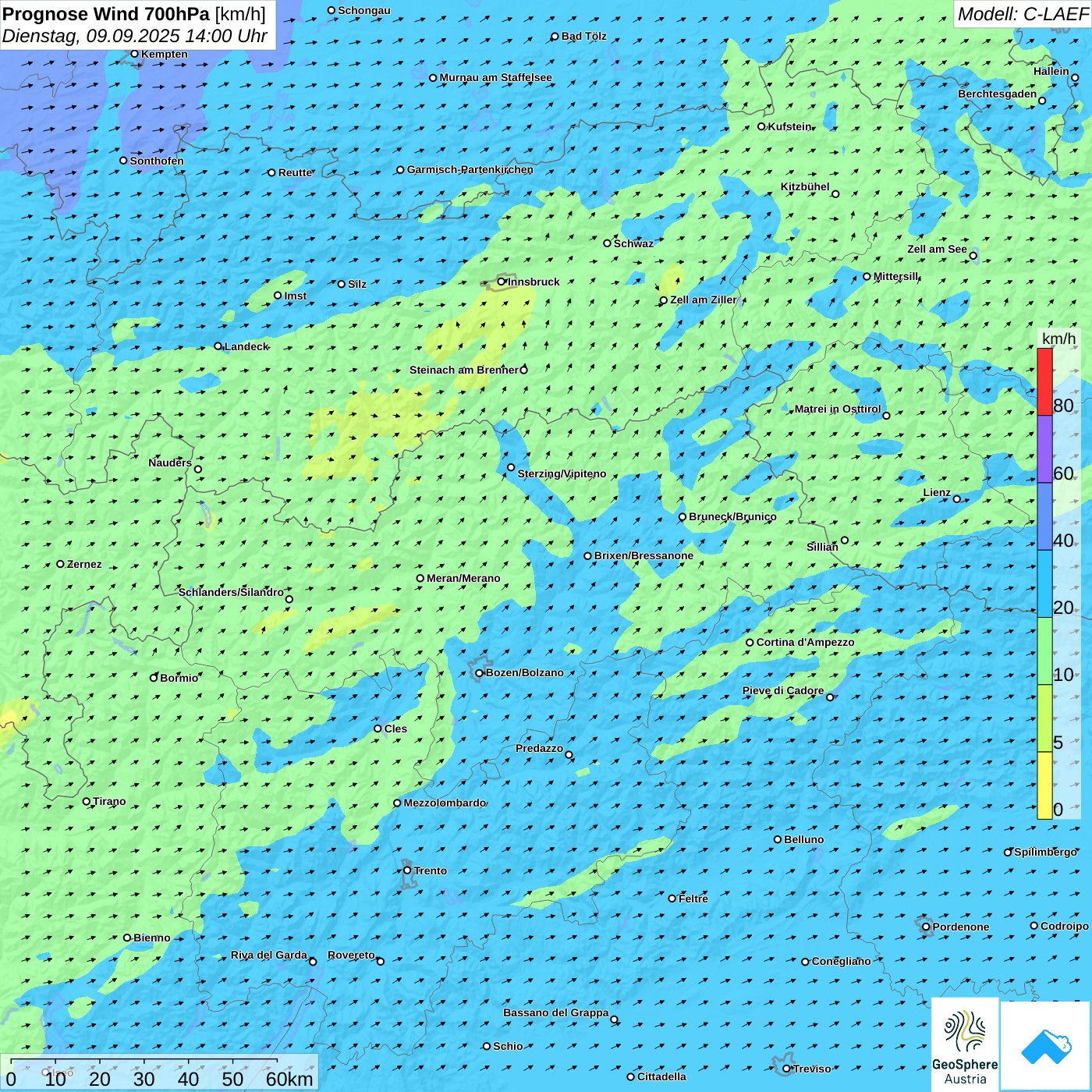Click the green 10–20 km/h legend color
Image resolution: width=1092 pixels, height=1092 pixels.
click(1044, 651)
